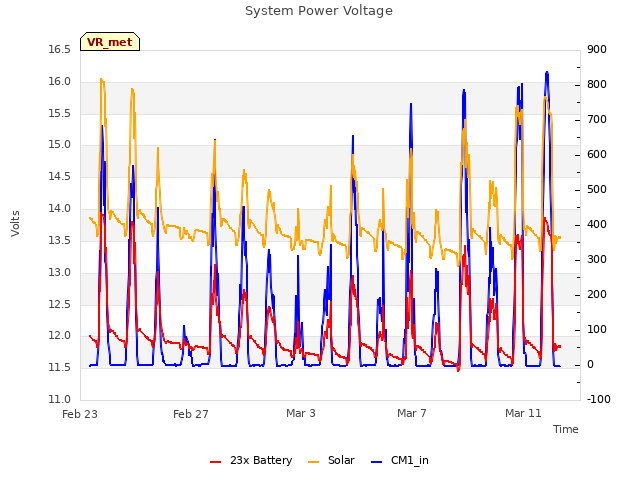Click the 300 right axis value
The height and width of the screenshot is (480, 640).
[597, 260]
